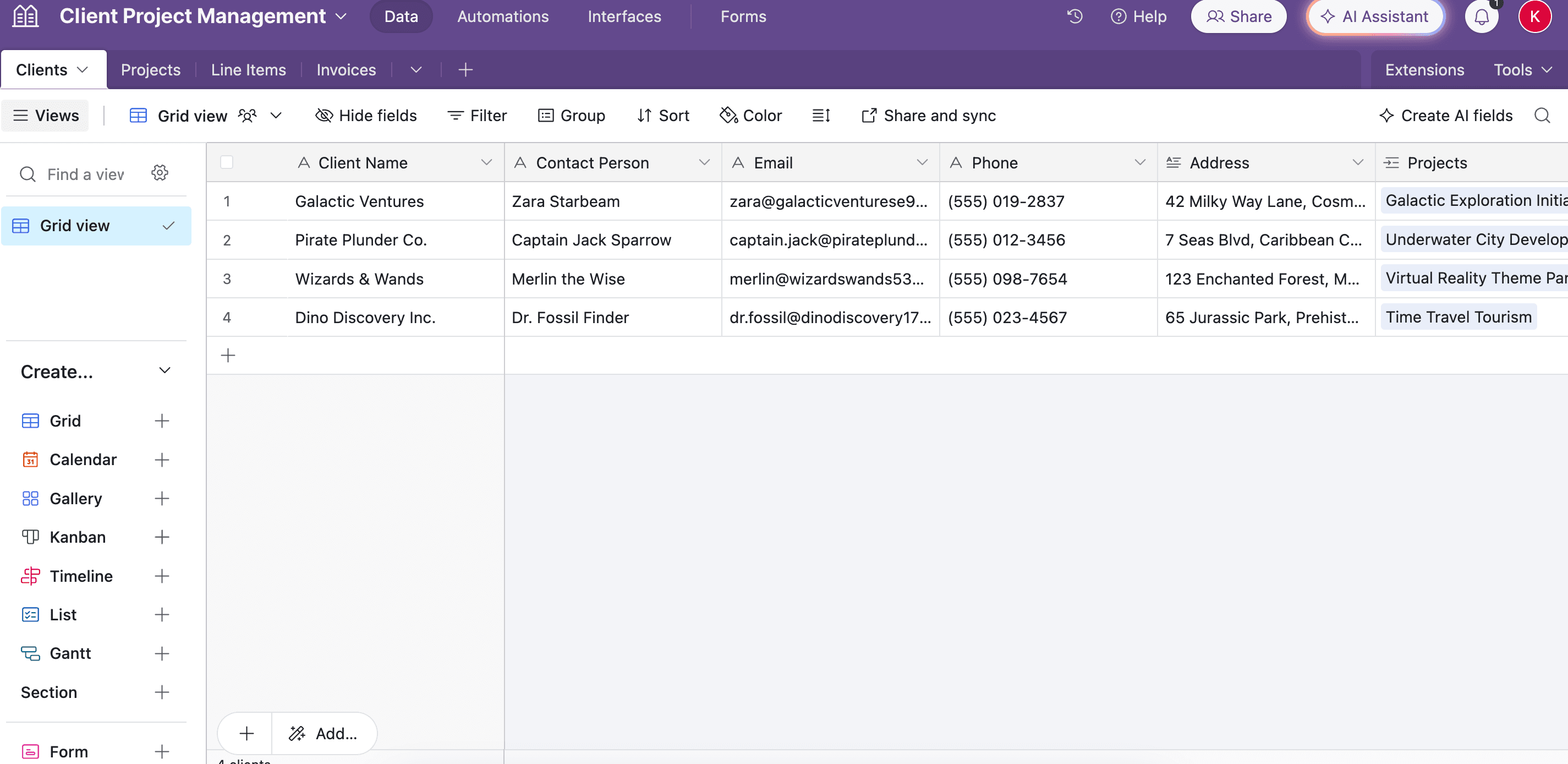Screen dimensions: 1568x764
Task: Add a new Calendar view
Action: tap(161, 460)
